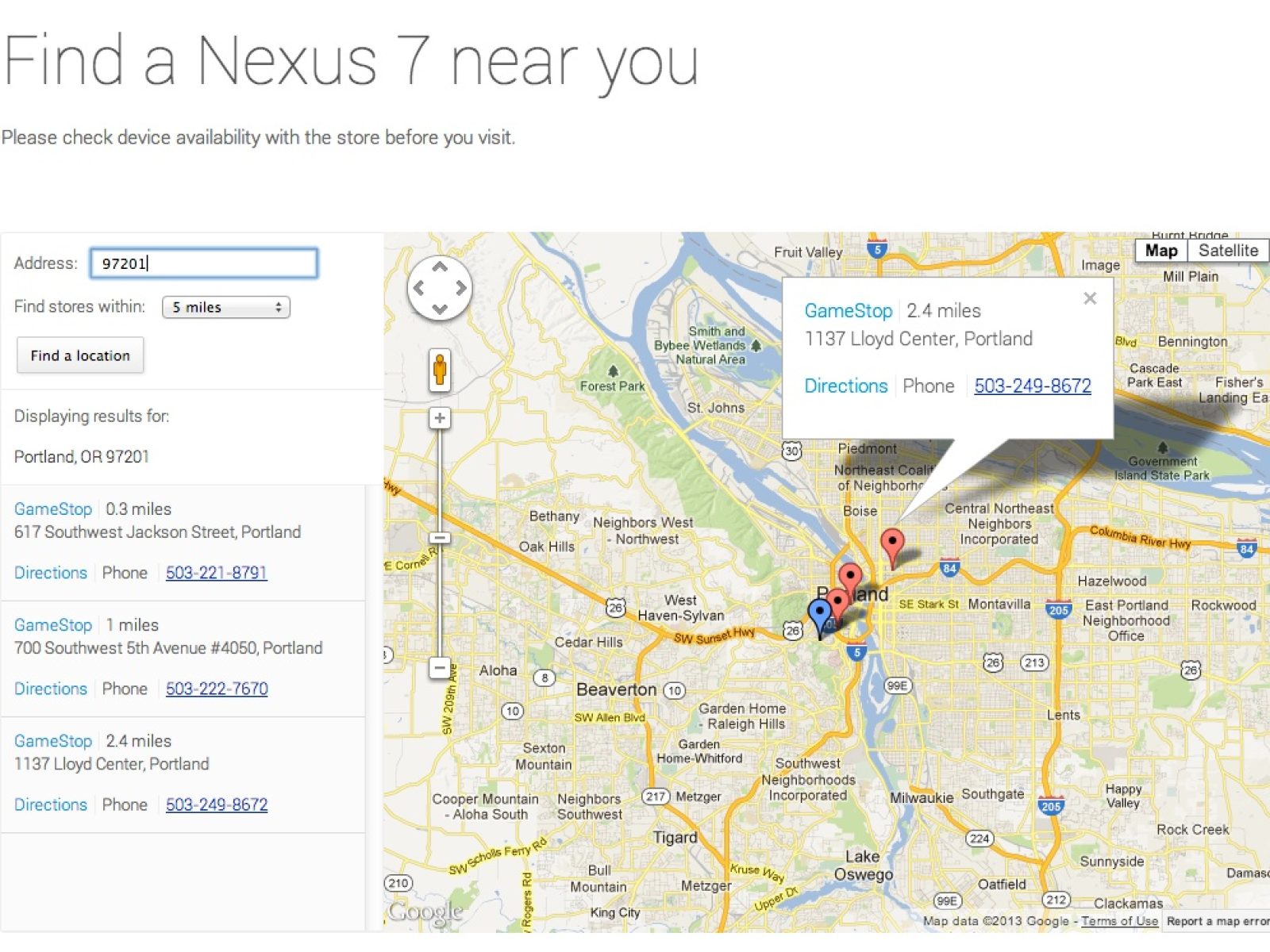Open the GameStop 2.4 miles link in results list
The height and width of the screenshot is (952, 1270).
tap(53, 741)
